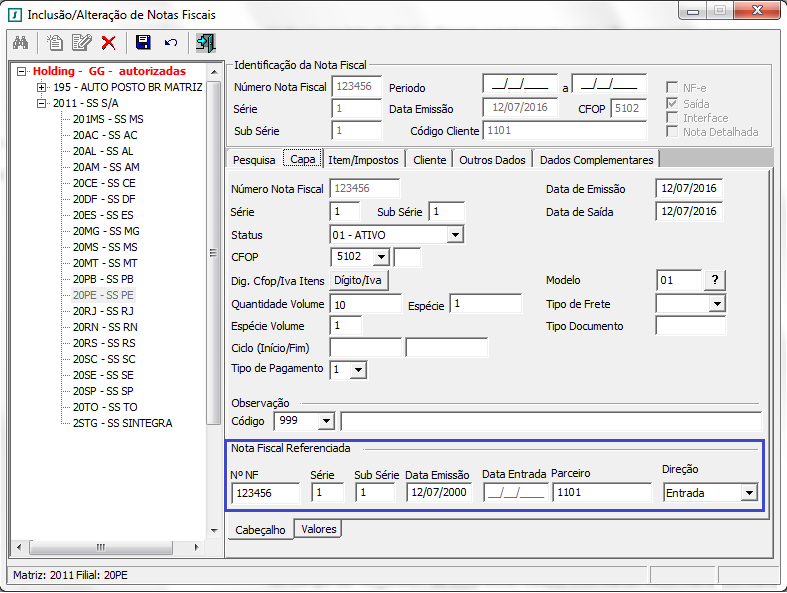The width and height of the screenshot is (787, 593).
Task: Click the undo arrow icon
Action: 171,43
